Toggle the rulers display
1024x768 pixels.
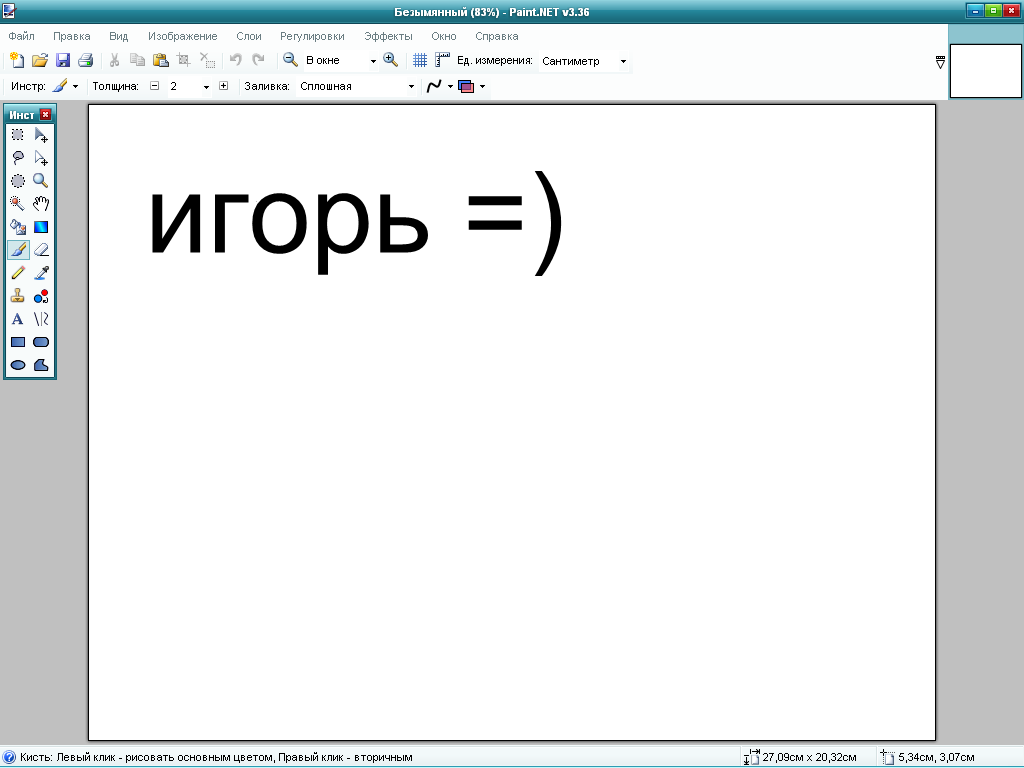coord(442,60)
